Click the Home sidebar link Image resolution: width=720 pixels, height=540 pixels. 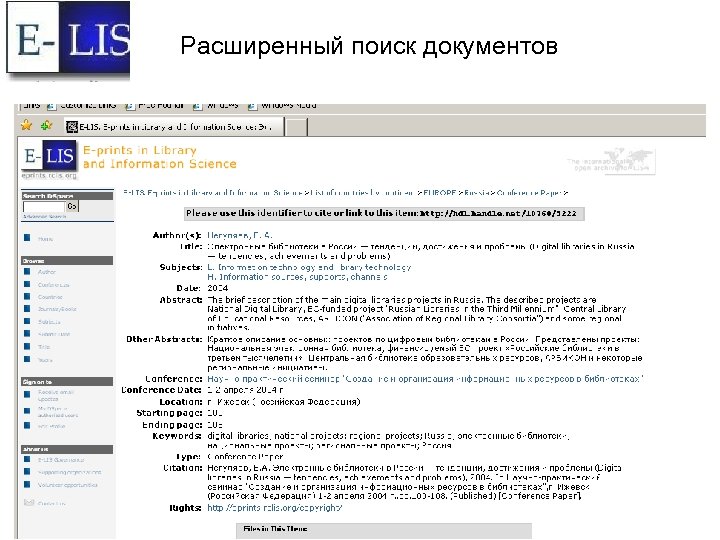click(x=45, y=239)
